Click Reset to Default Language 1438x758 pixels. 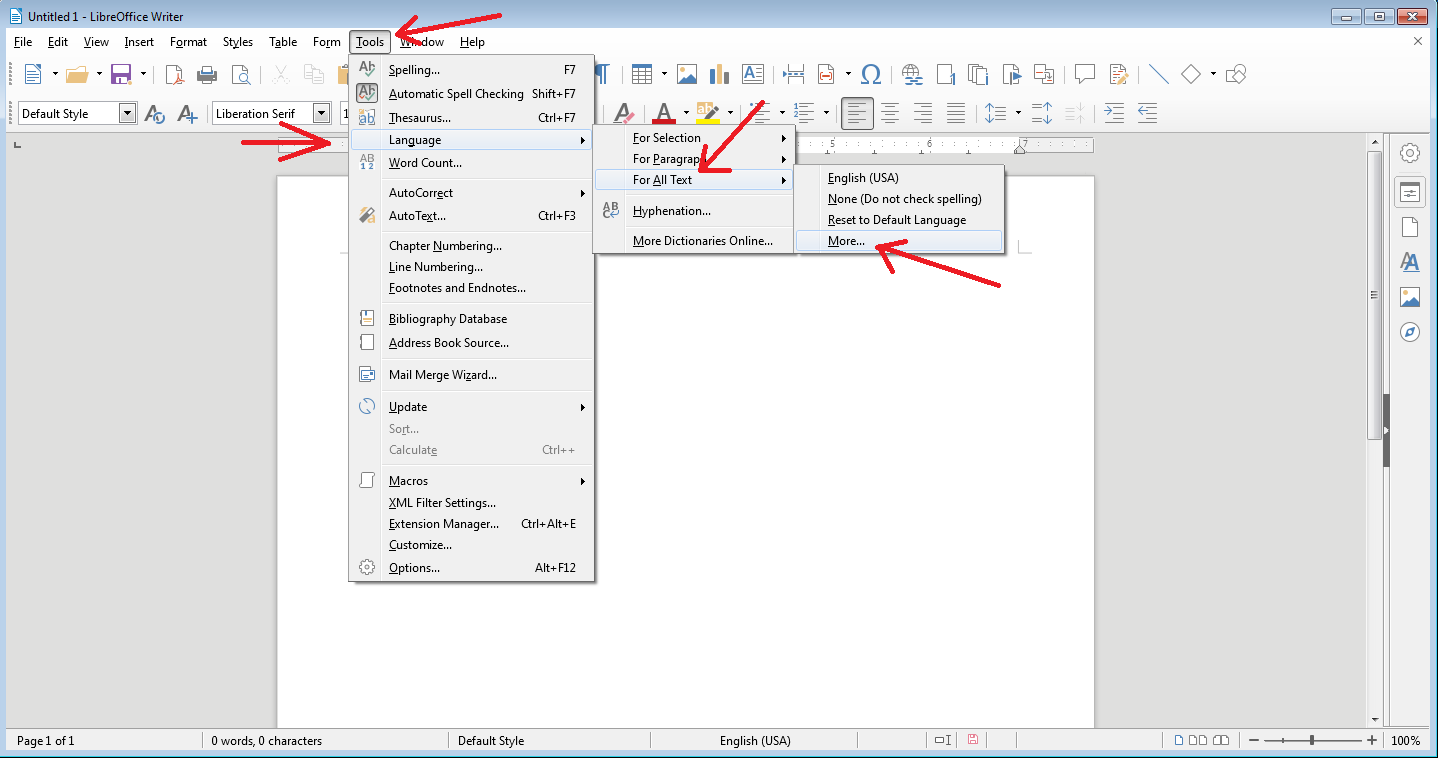(x=898, y=220)
